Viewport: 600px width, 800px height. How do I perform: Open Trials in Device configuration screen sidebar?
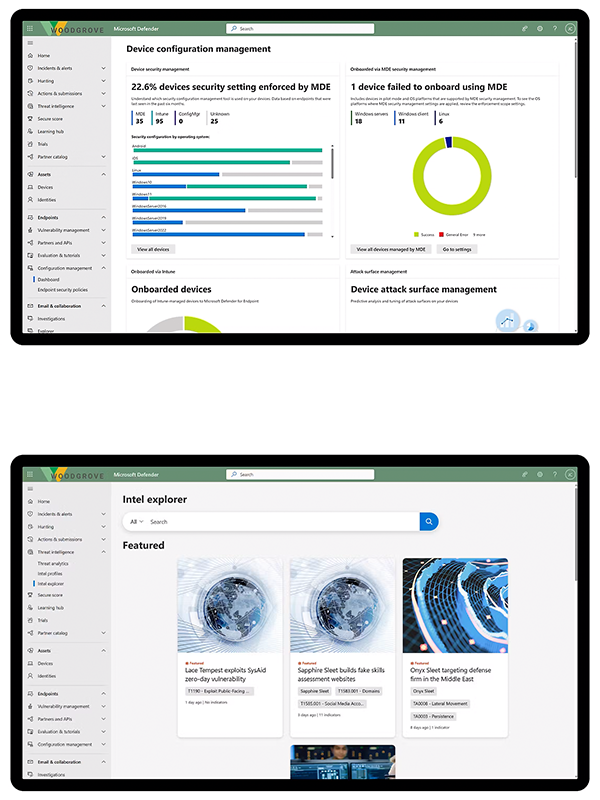(43, 144)
